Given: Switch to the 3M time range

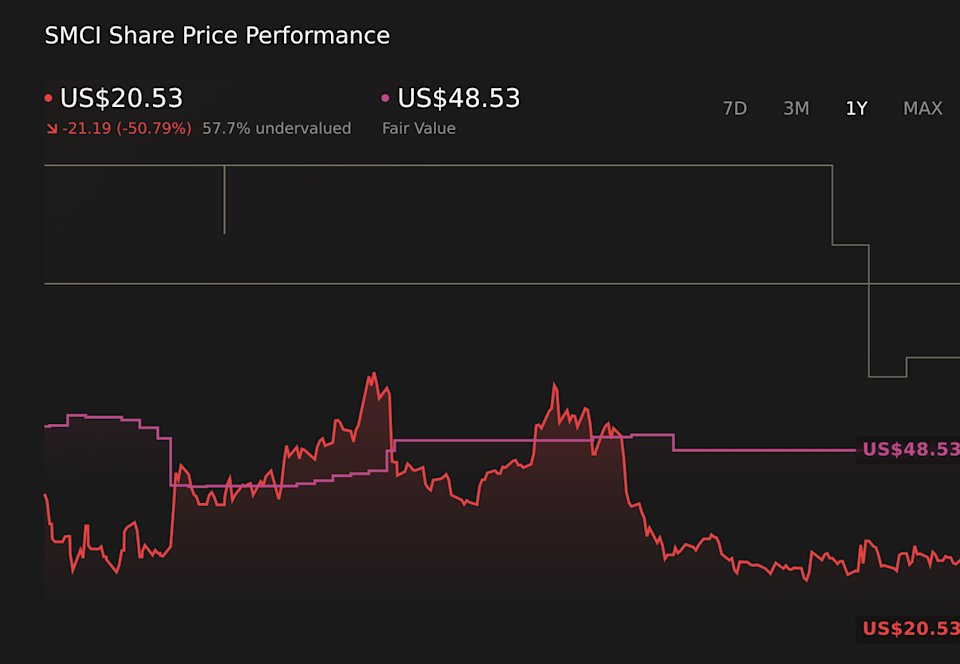Looking at the screenshot, I should pyautogui.click(x=796, y=108).
